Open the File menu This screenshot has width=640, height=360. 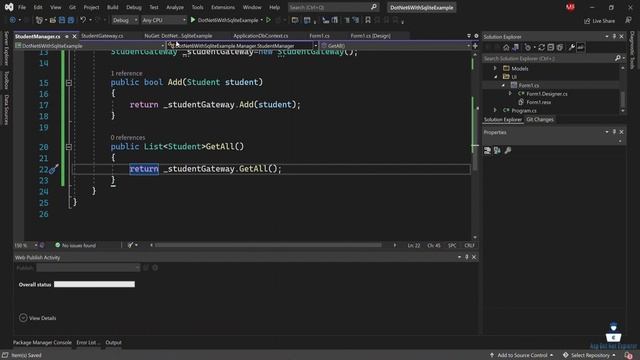pos(22,7)
